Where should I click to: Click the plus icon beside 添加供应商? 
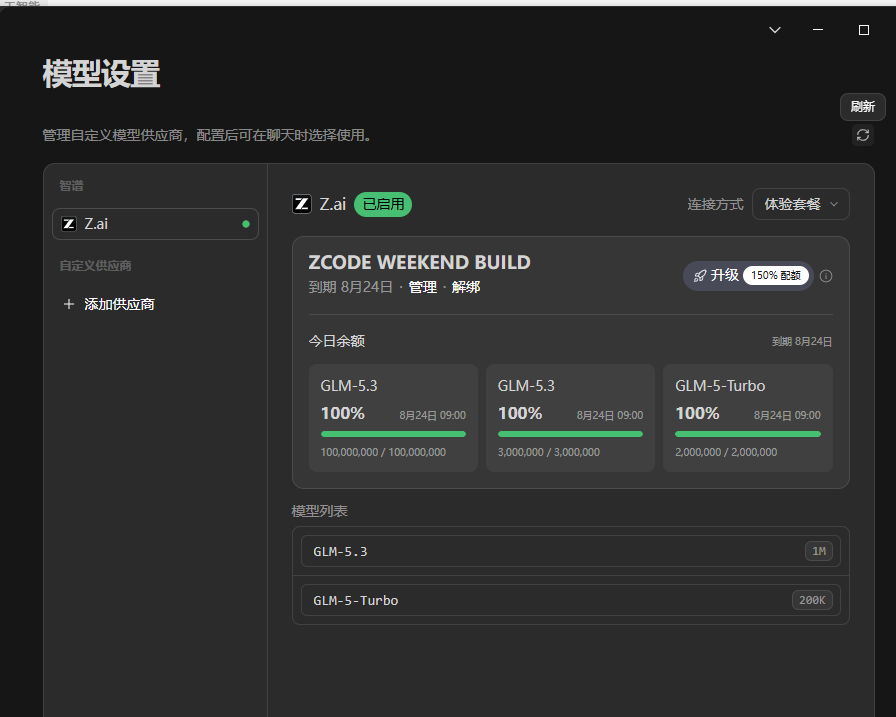pyautogui.click(x=69, y=304)
